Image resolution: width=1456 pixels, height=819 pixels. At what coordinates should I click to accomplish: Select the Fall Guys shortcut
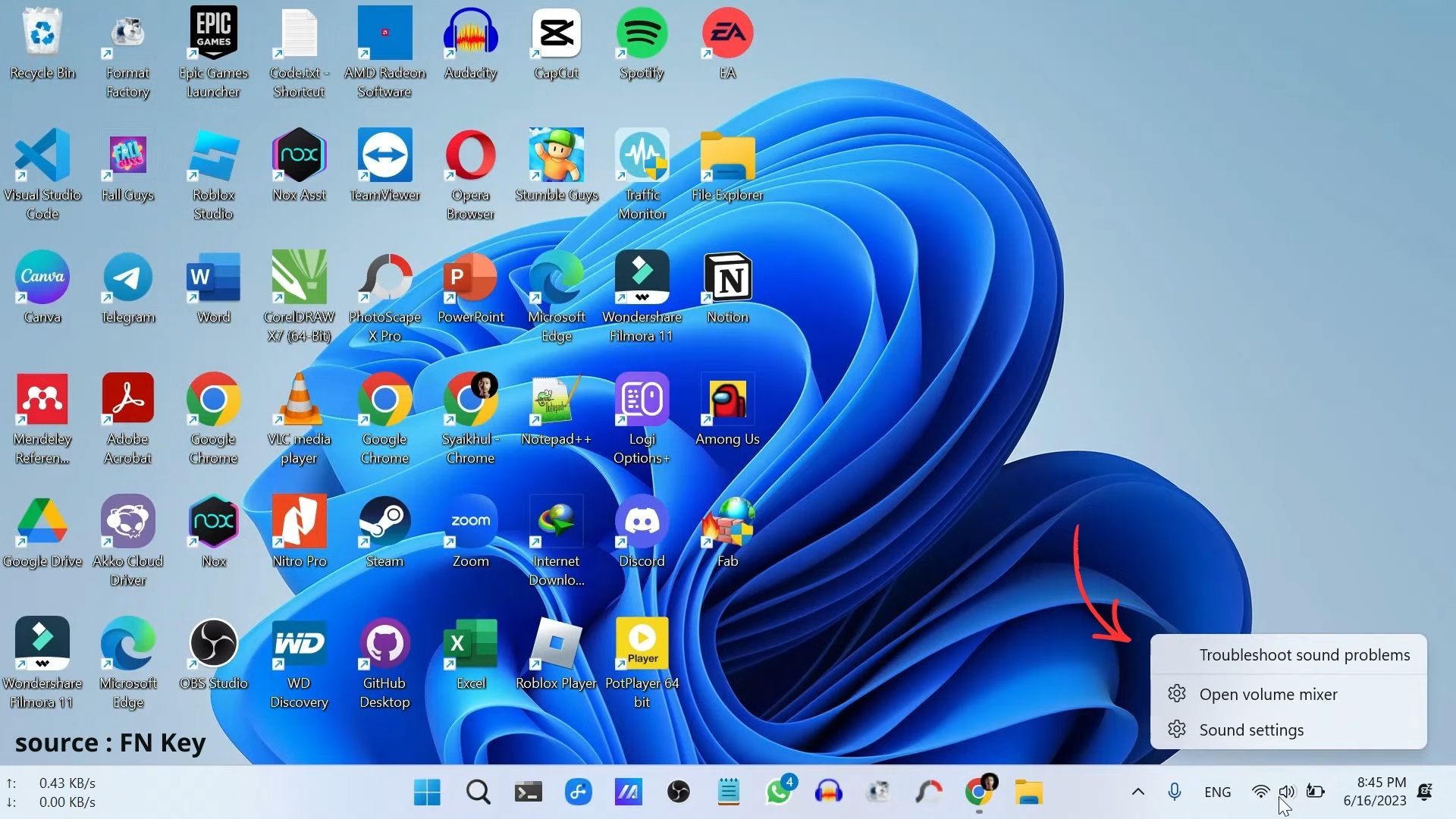pos(127,165)
